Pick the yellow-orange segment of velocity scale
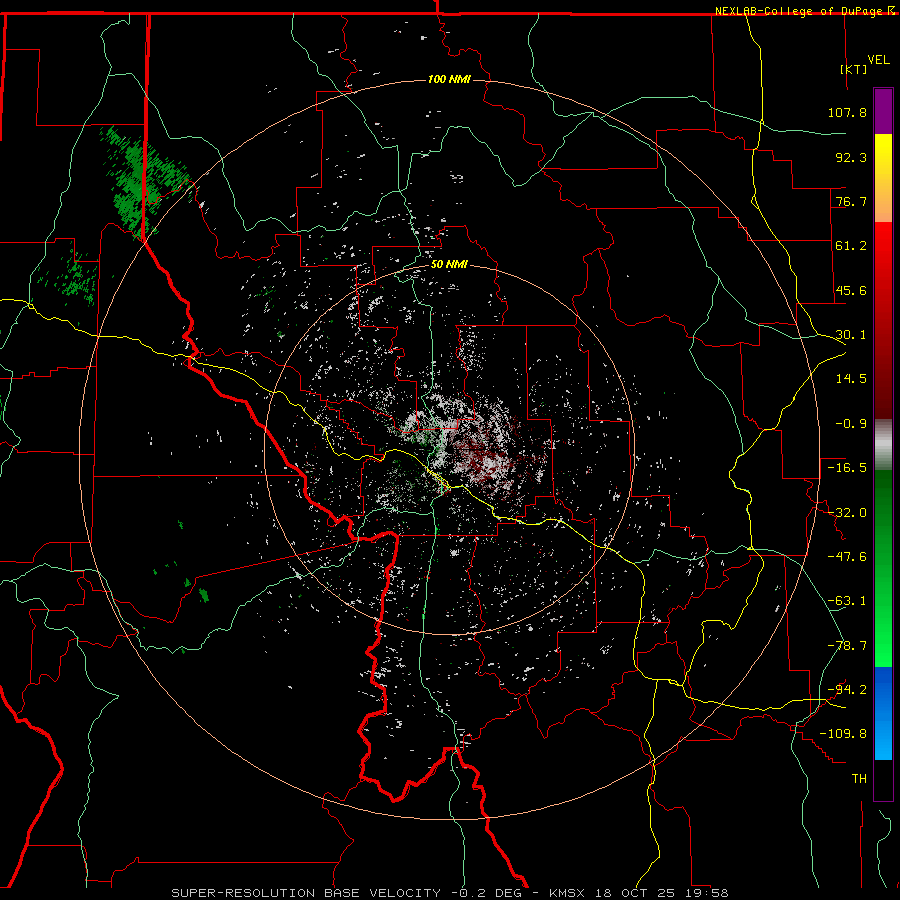 click(883, 178)
